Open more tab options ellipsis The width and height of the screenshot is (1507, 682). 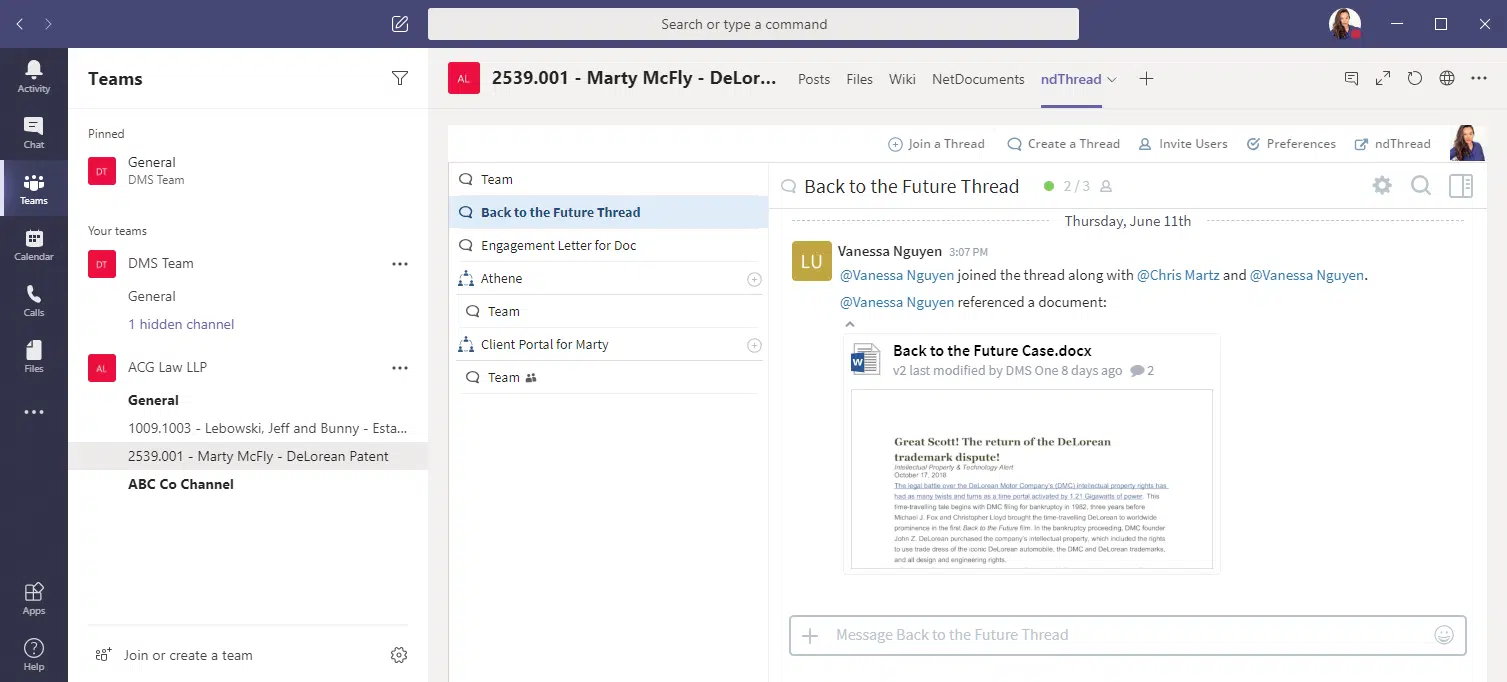(x=1478, y=78)
